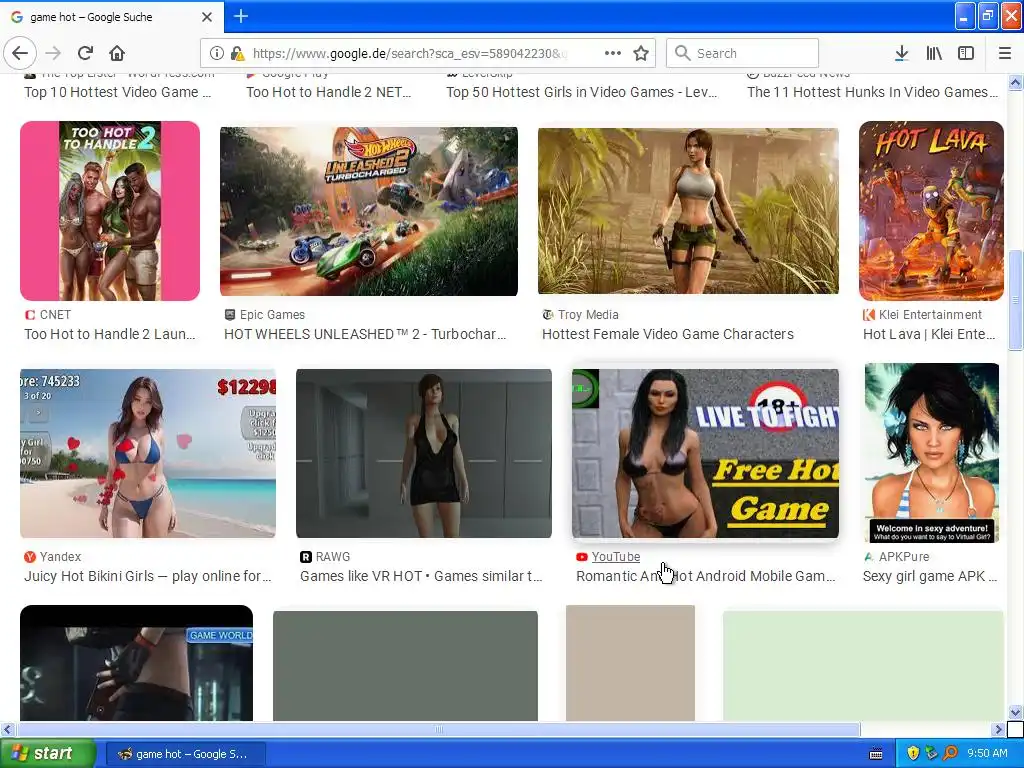This screenshot has height=768, width=1024.
Task: Open 'The 11 Hottest Hunks In Video Games' title
Action: [872, 92]
